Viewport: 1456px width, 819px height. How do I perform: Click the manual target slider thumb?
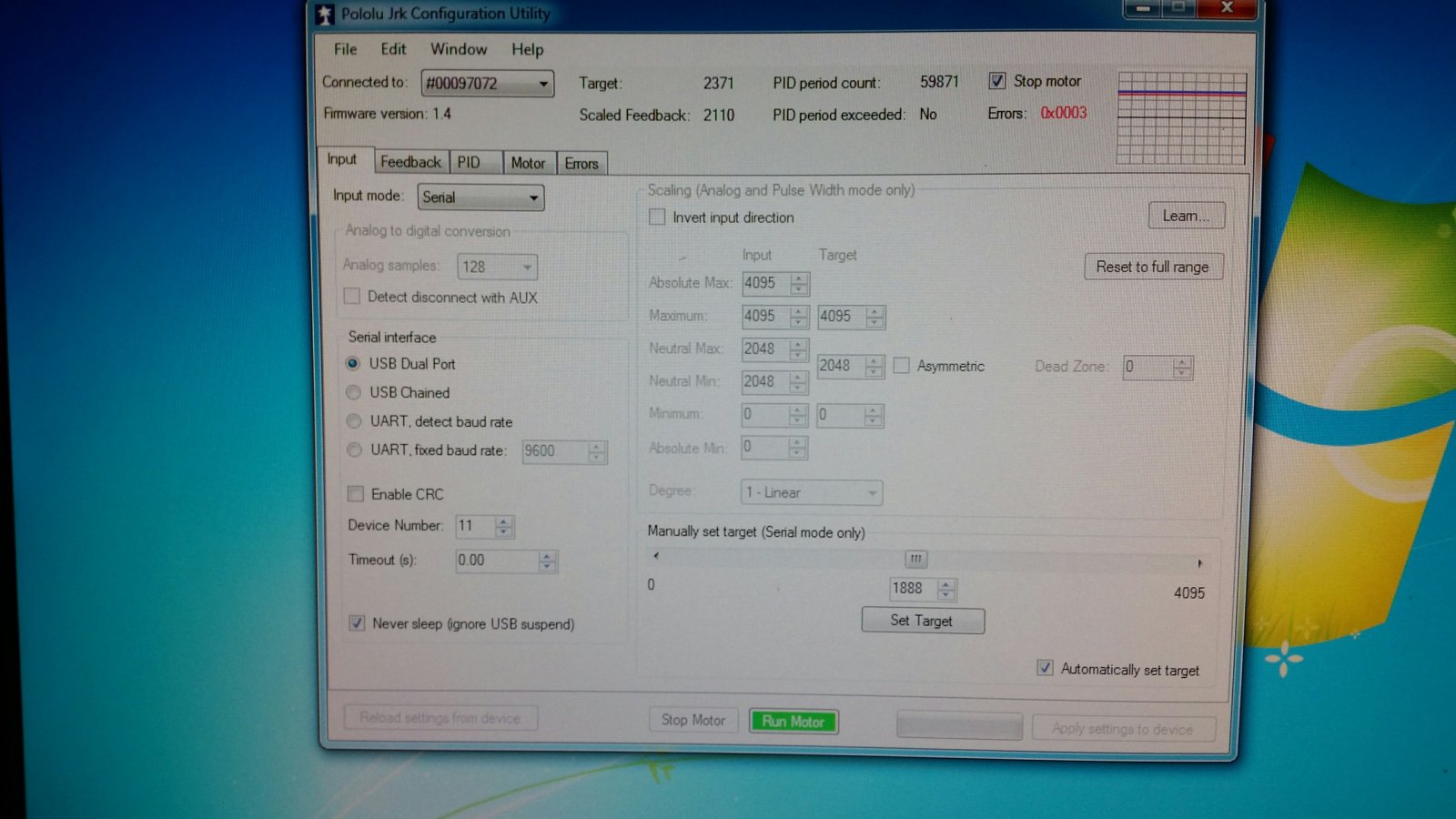(915, 559)
